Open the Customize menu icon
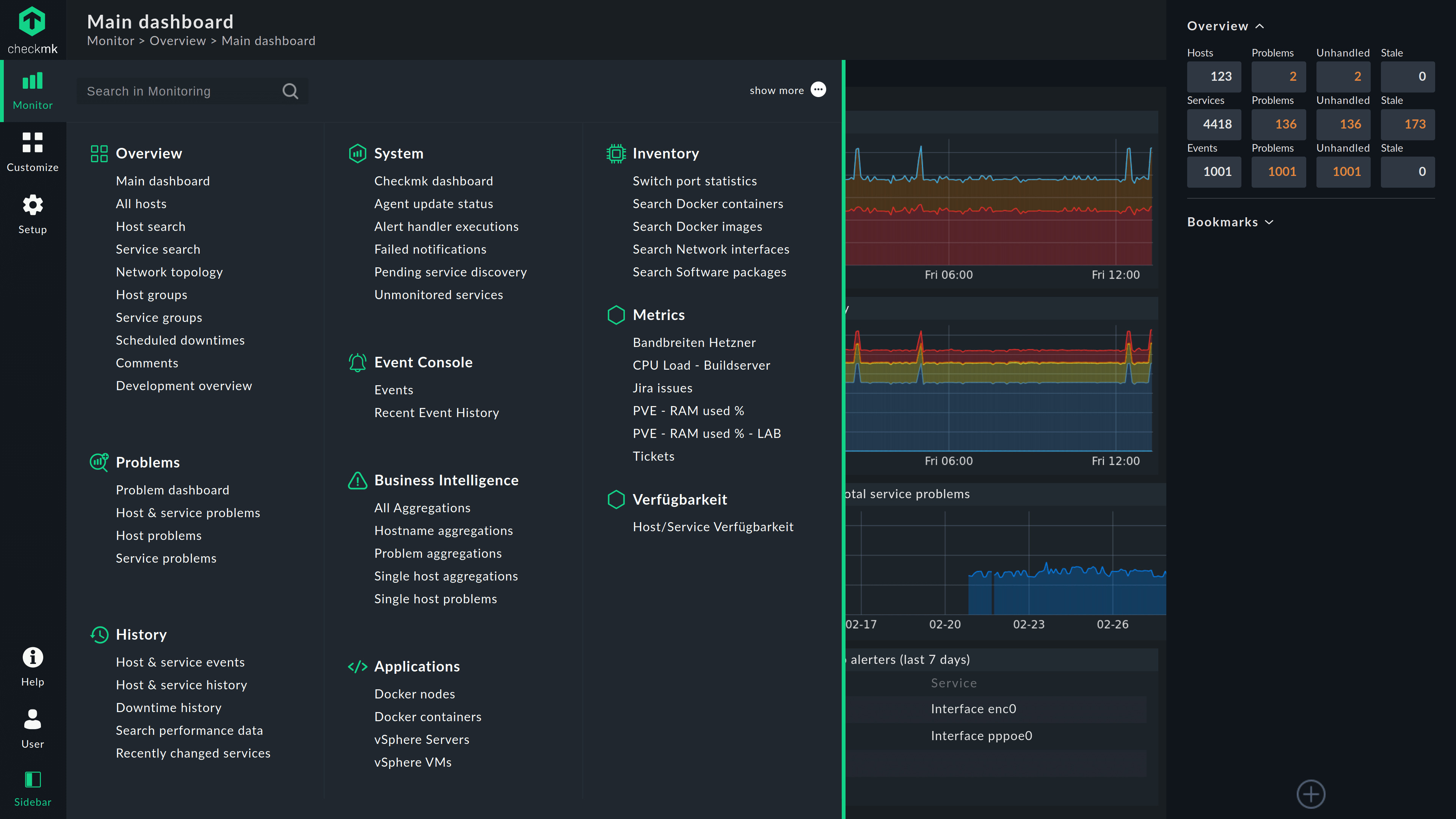Viewport: 1456px width, 819px height. (32, 143)
